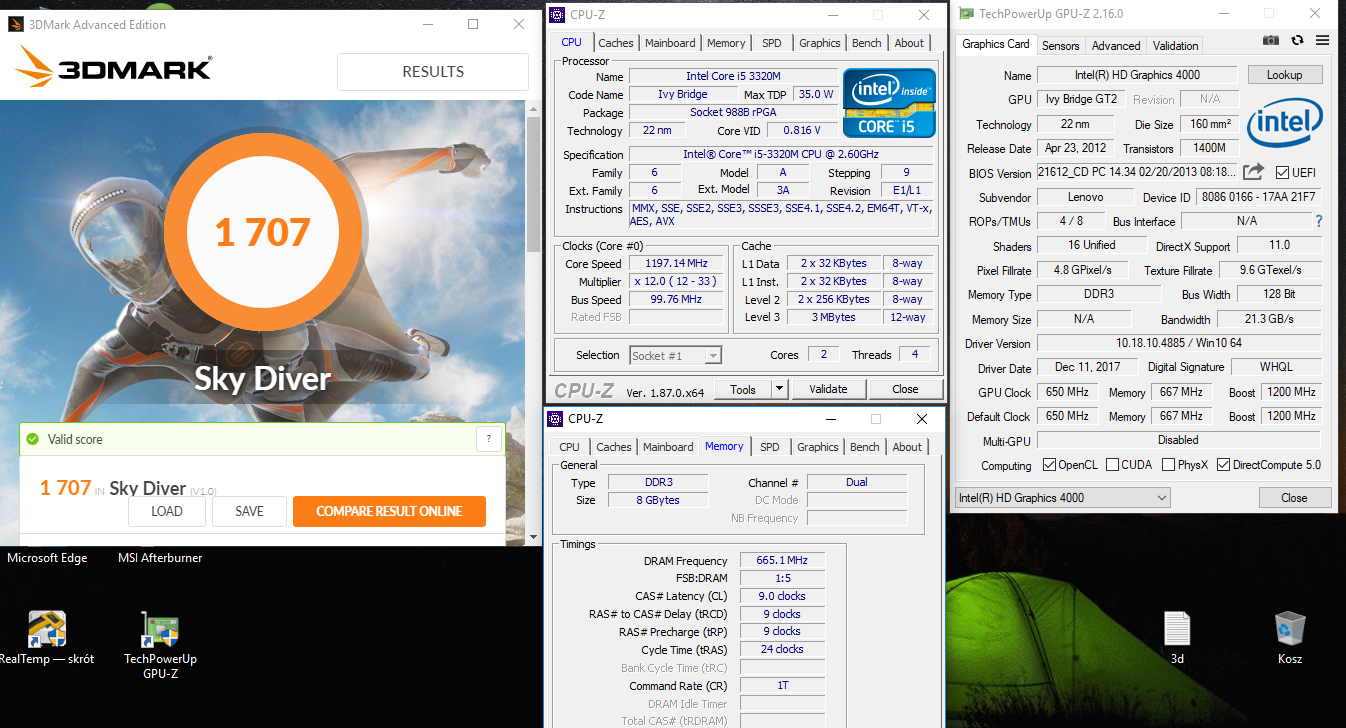
Task: Click the Microsoft Edge desktop label
Action: pos(47,558)
